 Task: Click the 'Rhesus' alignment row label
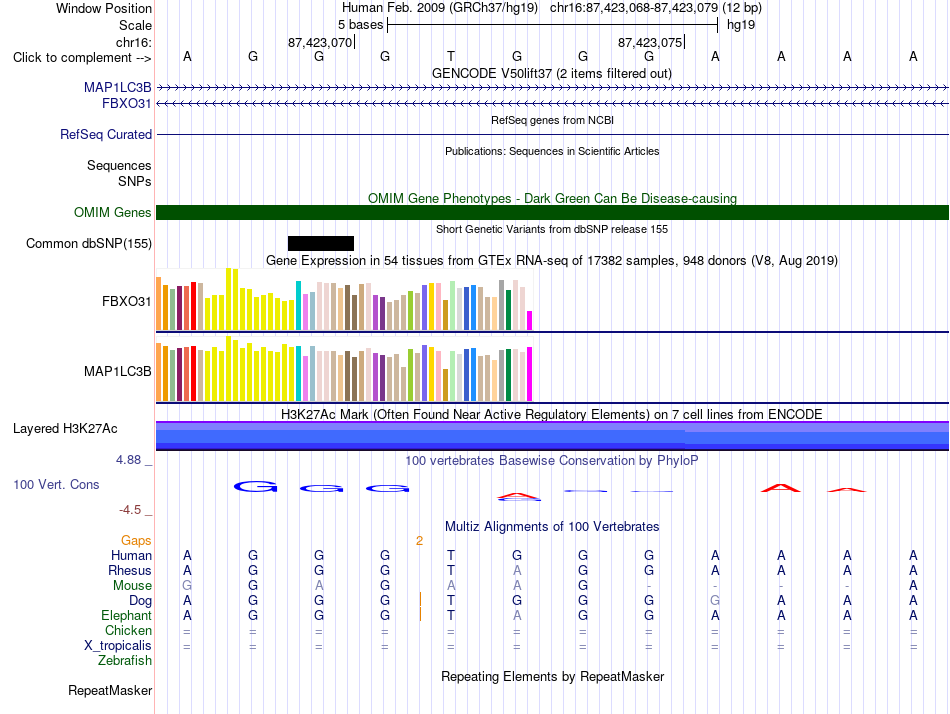click(x=130, y=571)
